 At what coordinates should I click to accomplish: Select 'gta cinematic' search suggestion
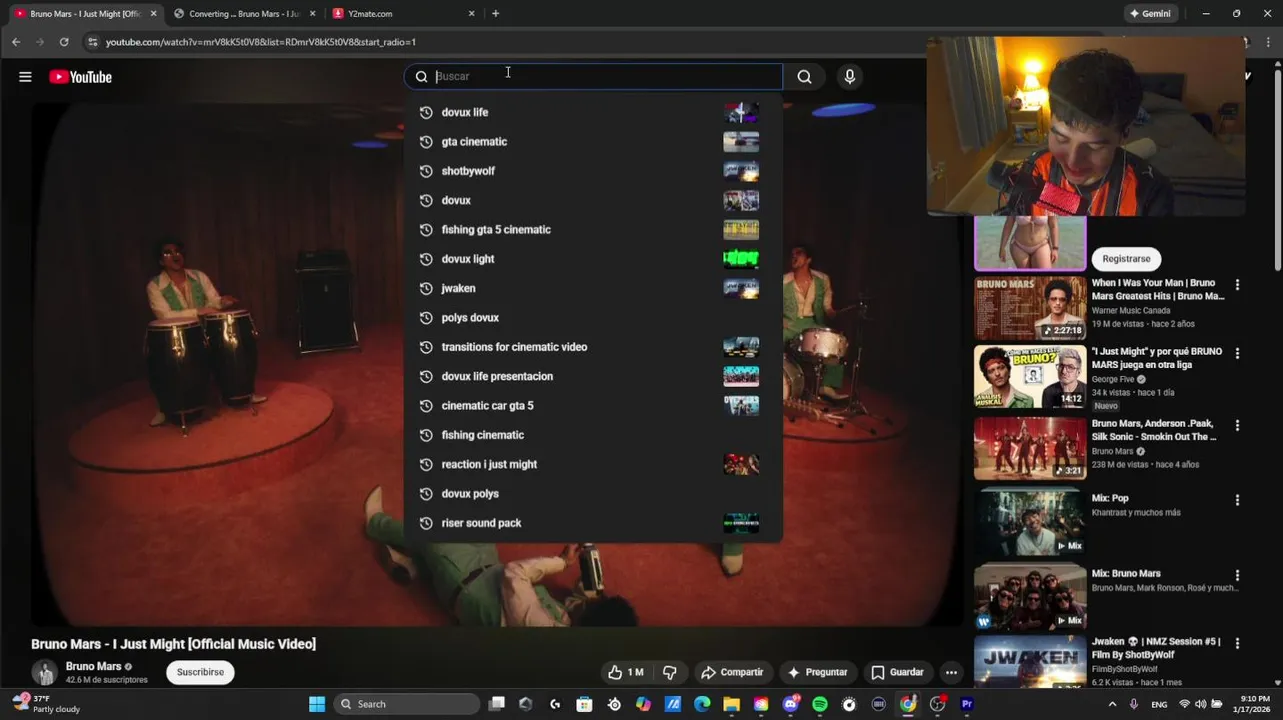[593, 142]
